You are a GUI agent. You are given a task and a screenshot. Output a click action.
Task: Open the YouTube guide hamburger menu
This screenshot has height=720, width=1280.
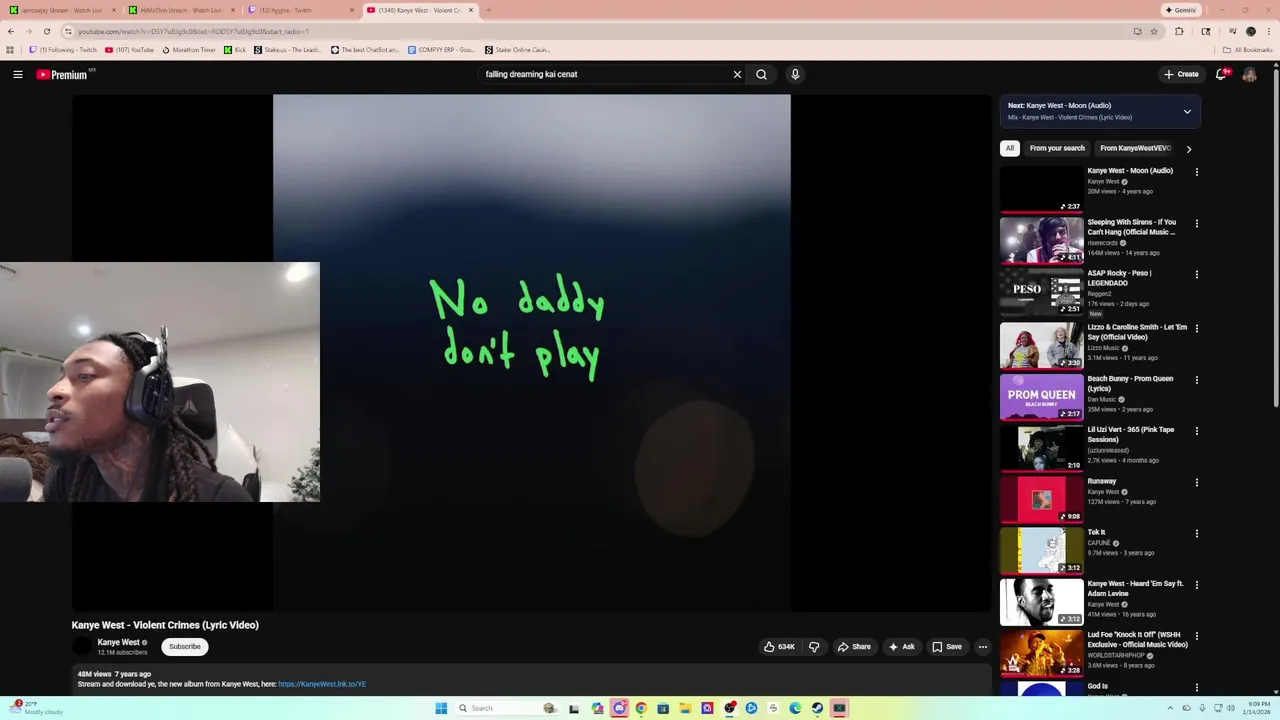click(18, 74)
